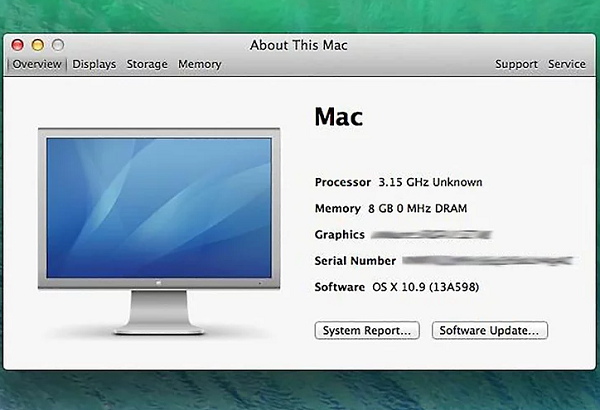
Task: Click the Mac display monitor image
Action: (159, 231)
